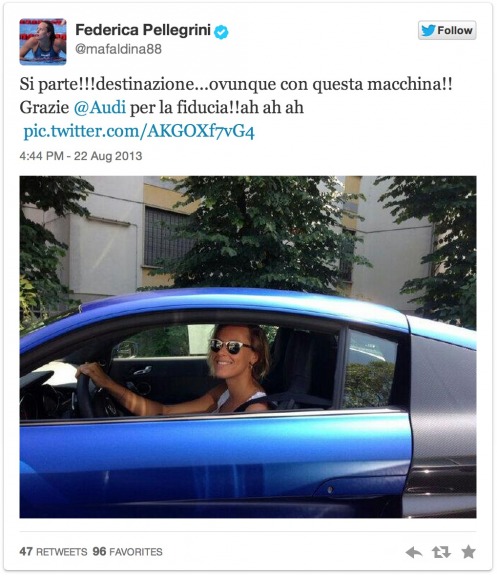View the 47 retweets list
The width and height of the screenshot is (497, 576).
coord(53,552)
